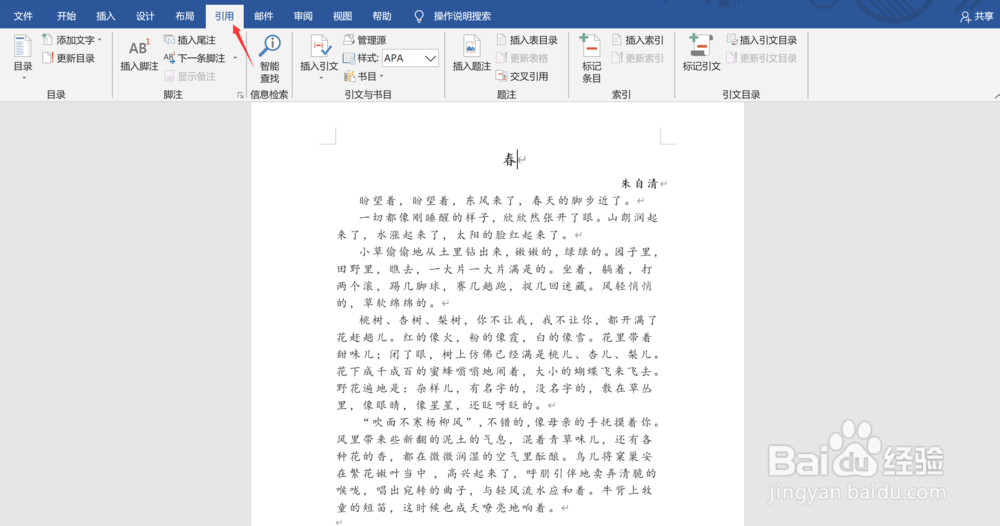Click the greyed 显示备注 item
The image size is (1000, 526).
pyautogui.click(x=189, y=76)
